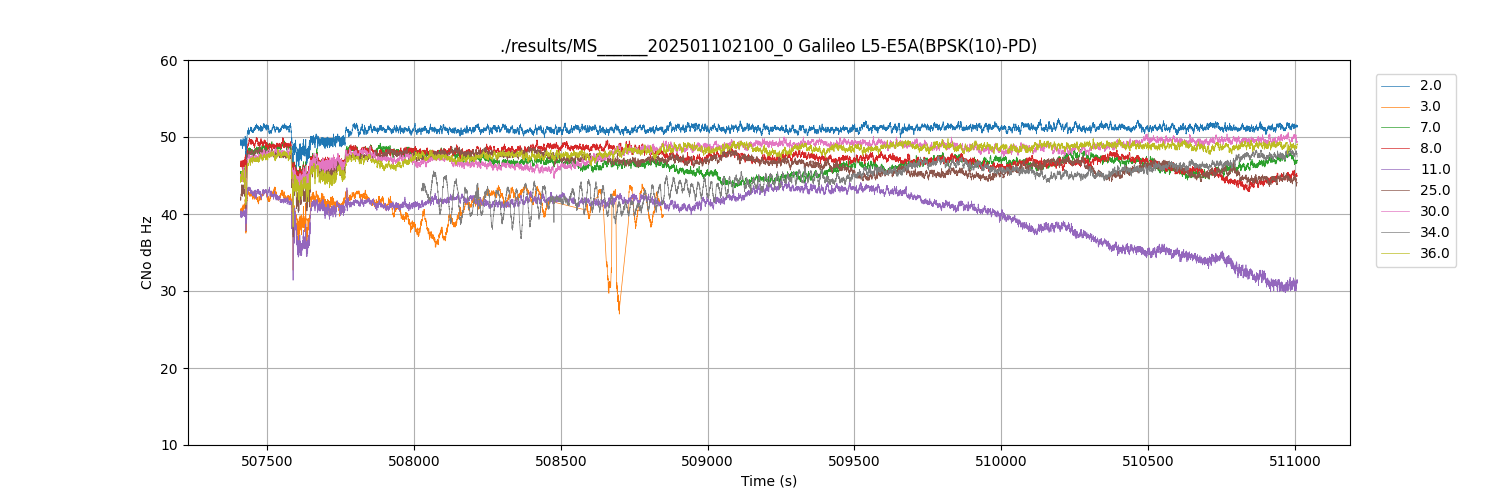Image resolution: width=1500 pixels, height=500 pixels.
Task: Click the 507500 x-axis tick label
Action: [x=267, y=460]
